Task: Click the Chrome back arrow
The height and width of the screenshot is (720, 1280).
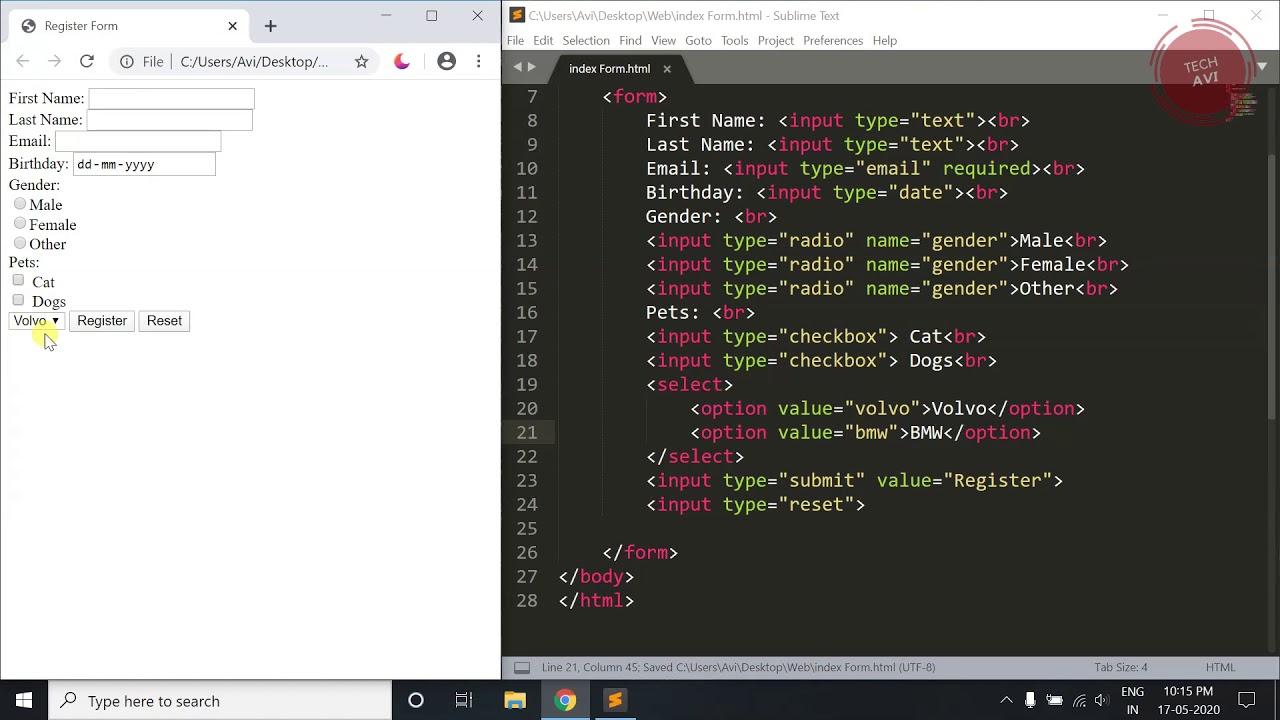Action: click(23, 61)
